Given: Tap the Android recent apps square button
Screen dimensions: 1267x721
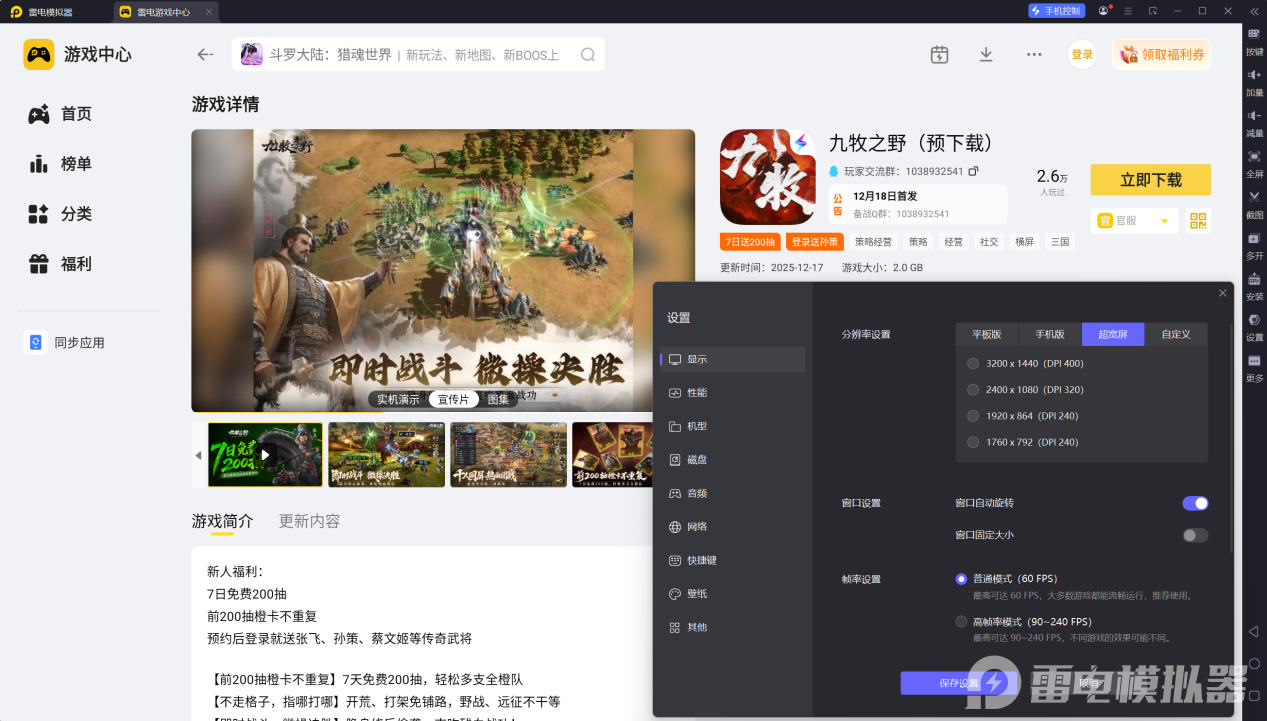Looking at the screenshot, I should [1254, 695].
